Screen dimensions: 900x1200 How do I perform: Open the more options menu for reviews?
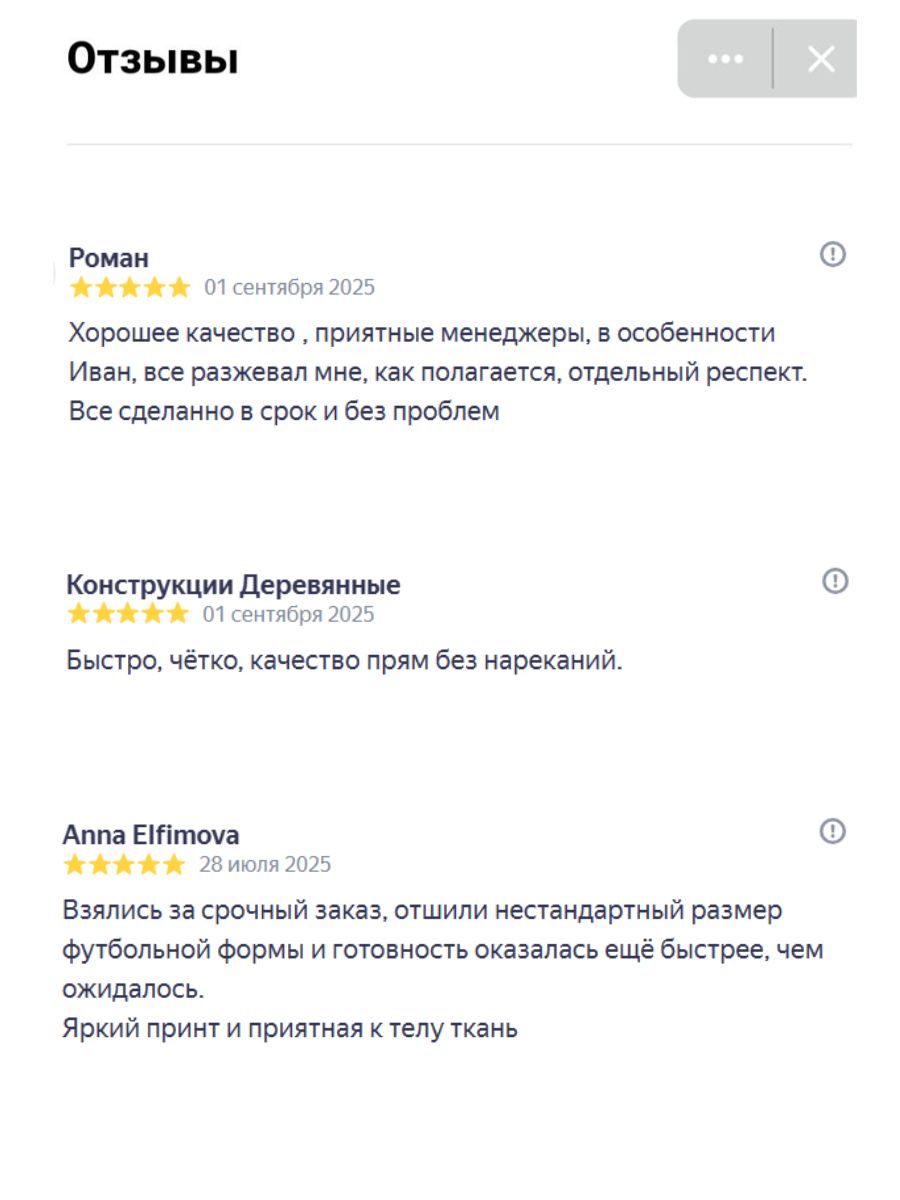[x=726, y=59]
